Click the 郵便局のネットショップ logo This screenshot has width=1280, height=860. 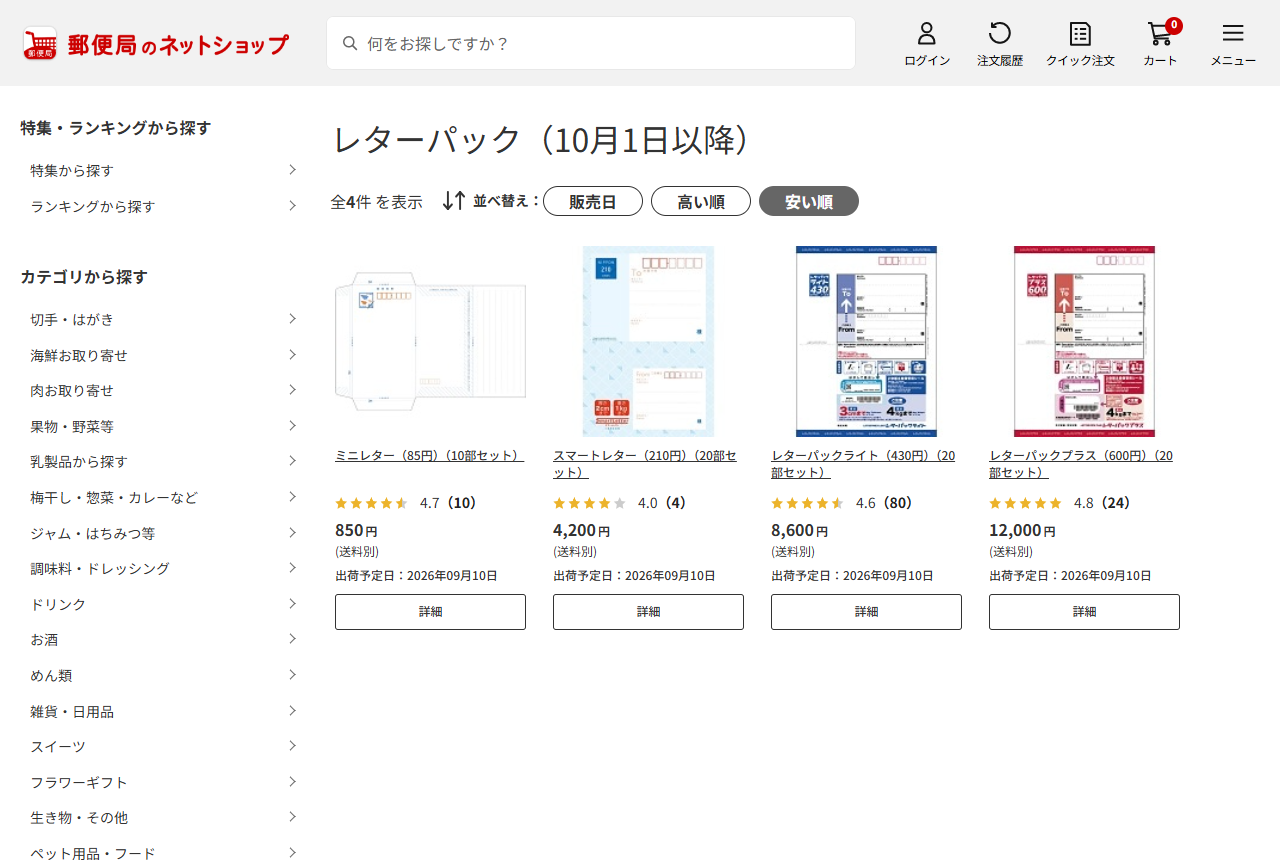click(x=155, y=44)
